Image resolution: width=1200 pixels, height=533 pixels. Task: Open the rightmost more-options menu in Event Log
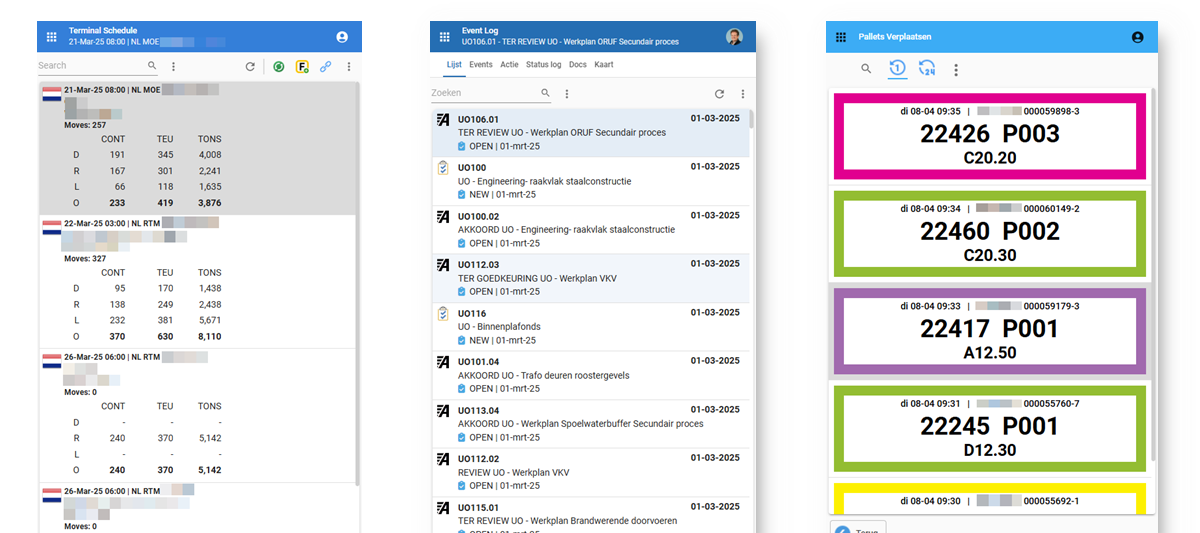(742, 94)
